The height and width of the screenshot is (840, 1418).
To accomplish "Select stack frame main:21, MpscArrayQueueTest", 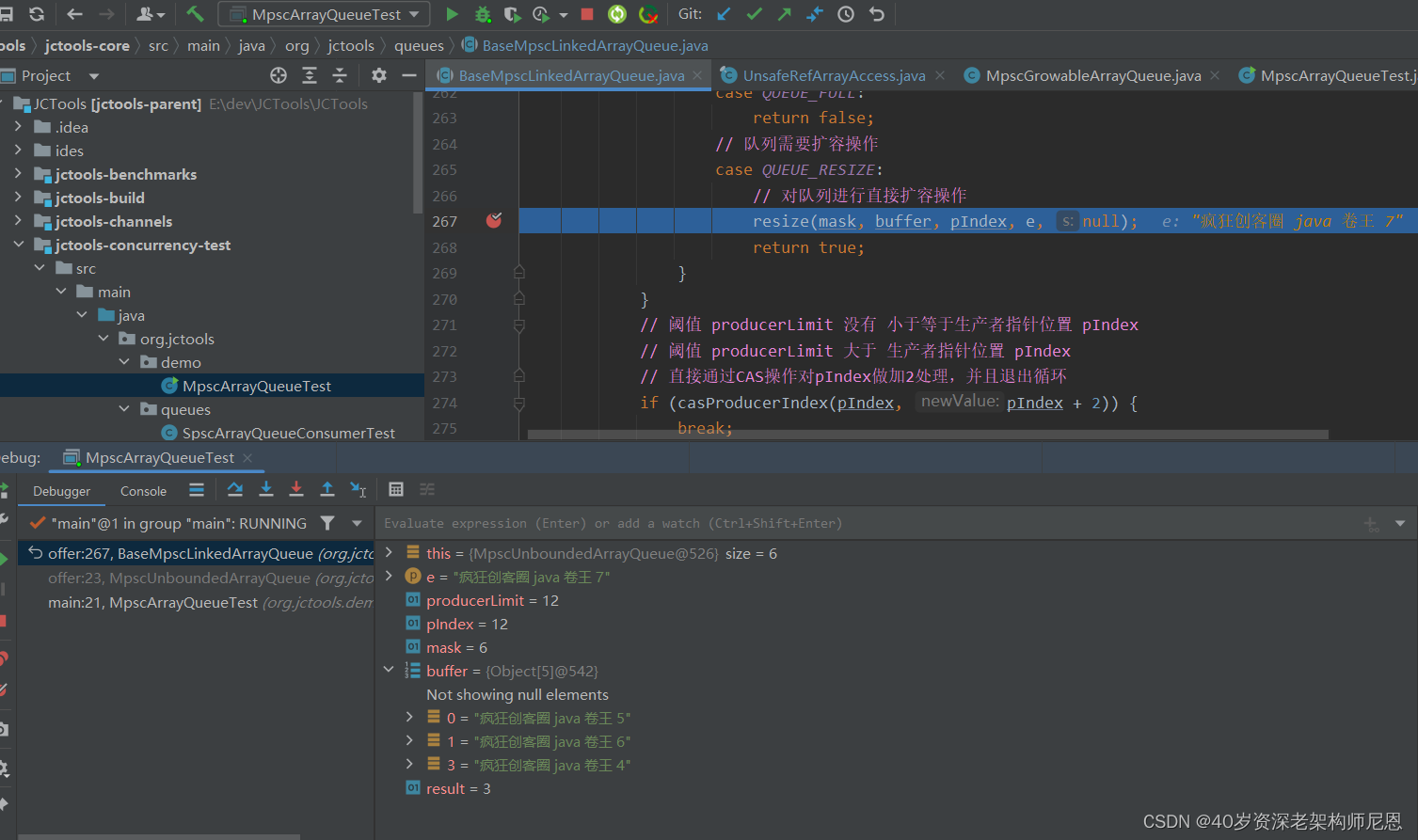I will click(x=197, y=602).
